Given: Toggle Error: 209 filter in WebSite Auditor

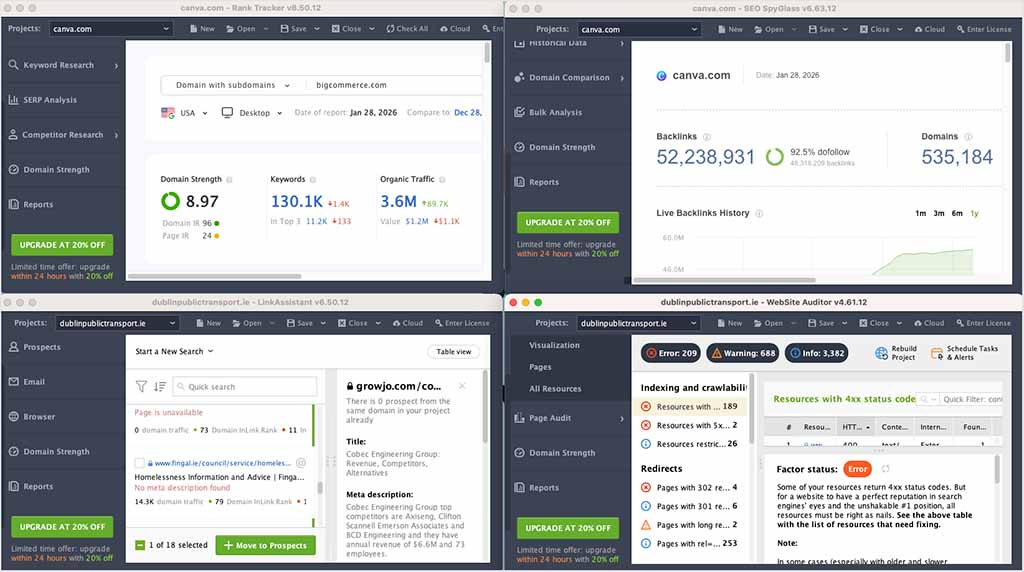Looking at the screenshot, I should [671, 353].
